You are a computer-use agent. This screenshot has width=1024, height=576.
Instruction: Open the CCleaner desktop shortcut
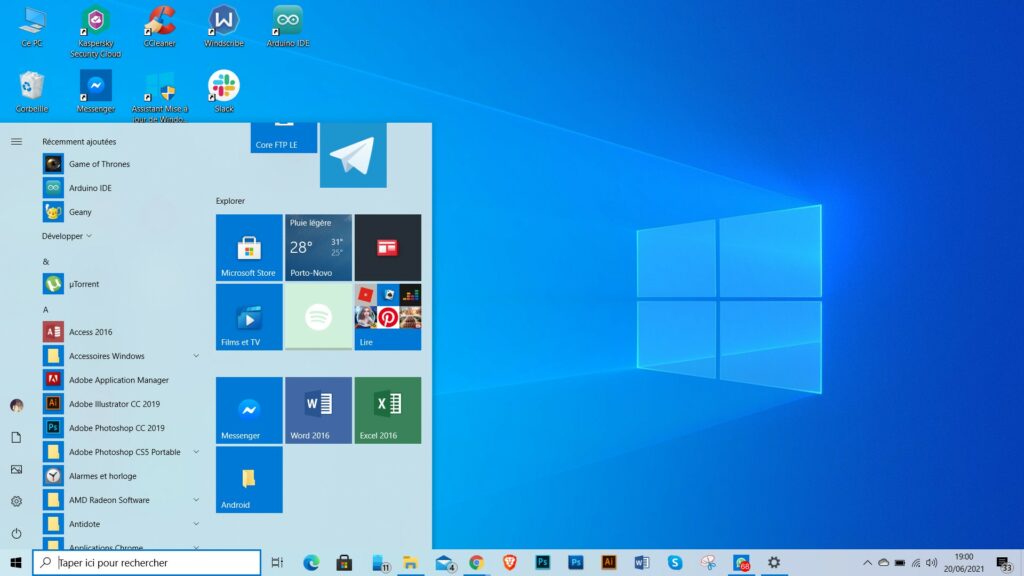click(159, 27)
